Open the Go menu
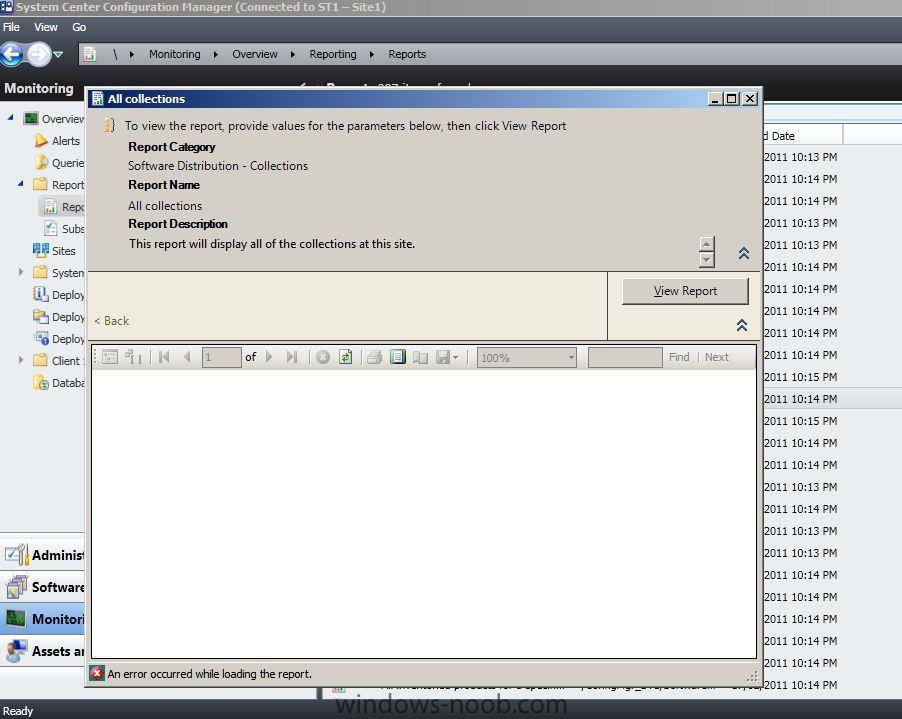 click(79, 27)
